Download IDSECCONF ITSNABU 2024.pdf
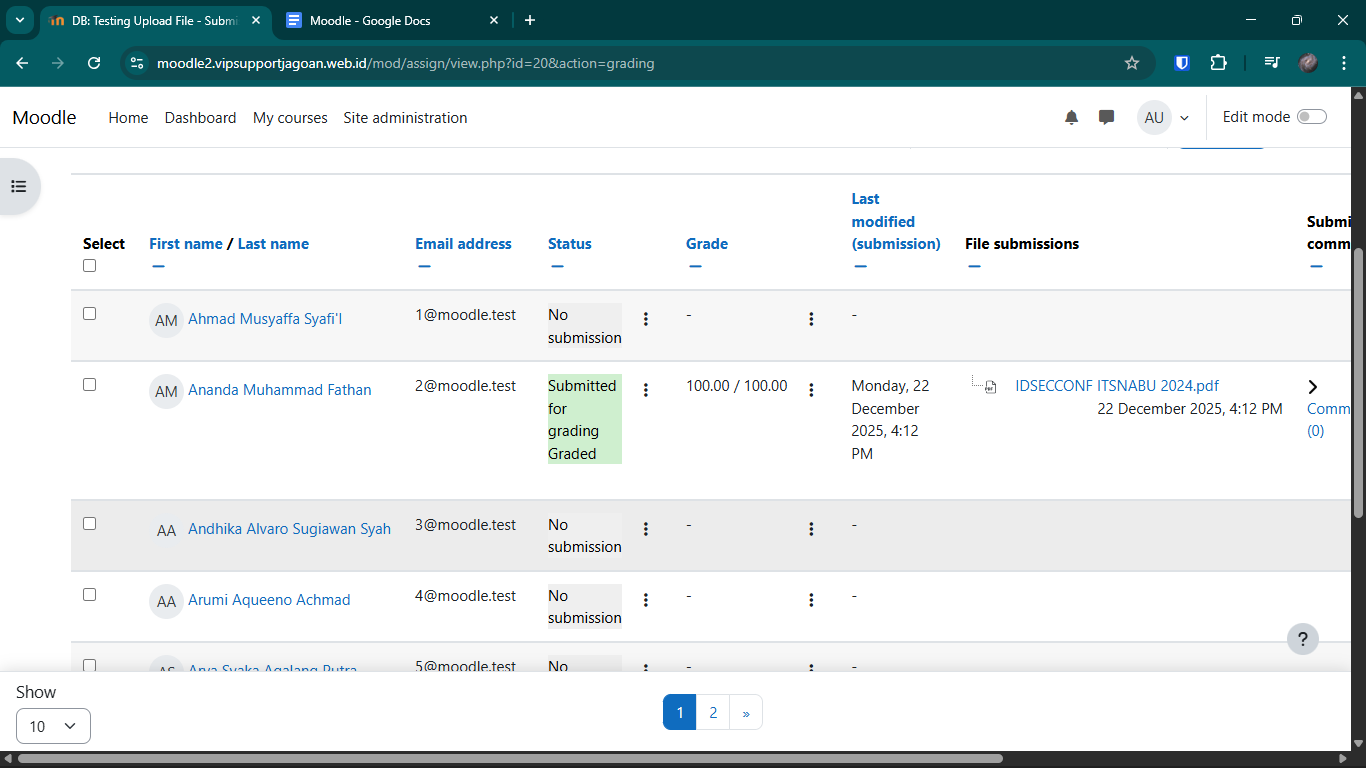 coord(1117,385)
